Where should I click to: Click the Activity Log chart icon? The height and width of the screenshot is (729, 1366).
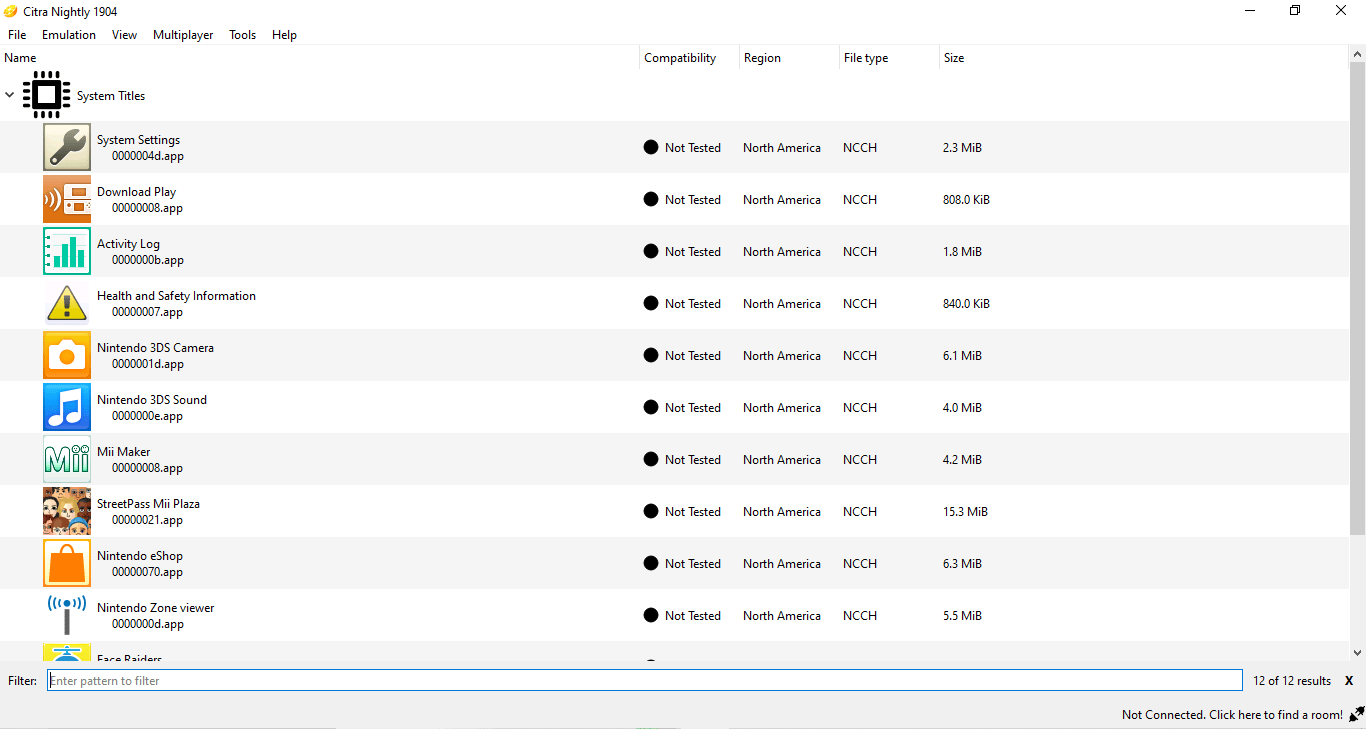coord(67,251)
